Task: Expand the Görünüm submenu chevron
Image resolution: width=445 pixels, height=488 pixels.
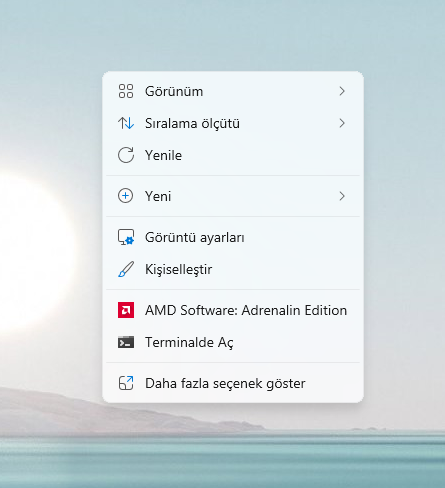Action: (342, 91)
